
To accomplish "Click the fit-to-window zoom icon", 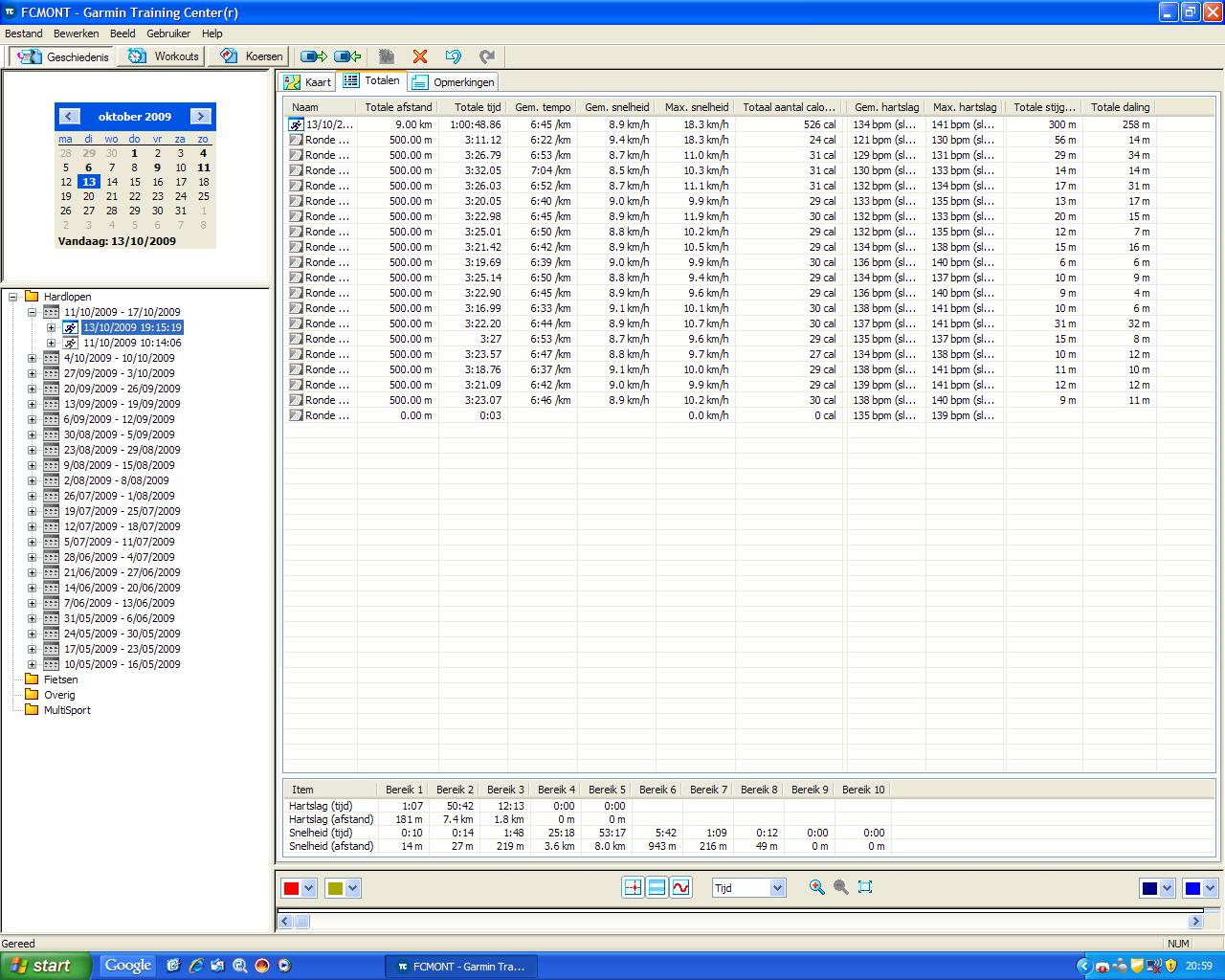I will 865,887.
